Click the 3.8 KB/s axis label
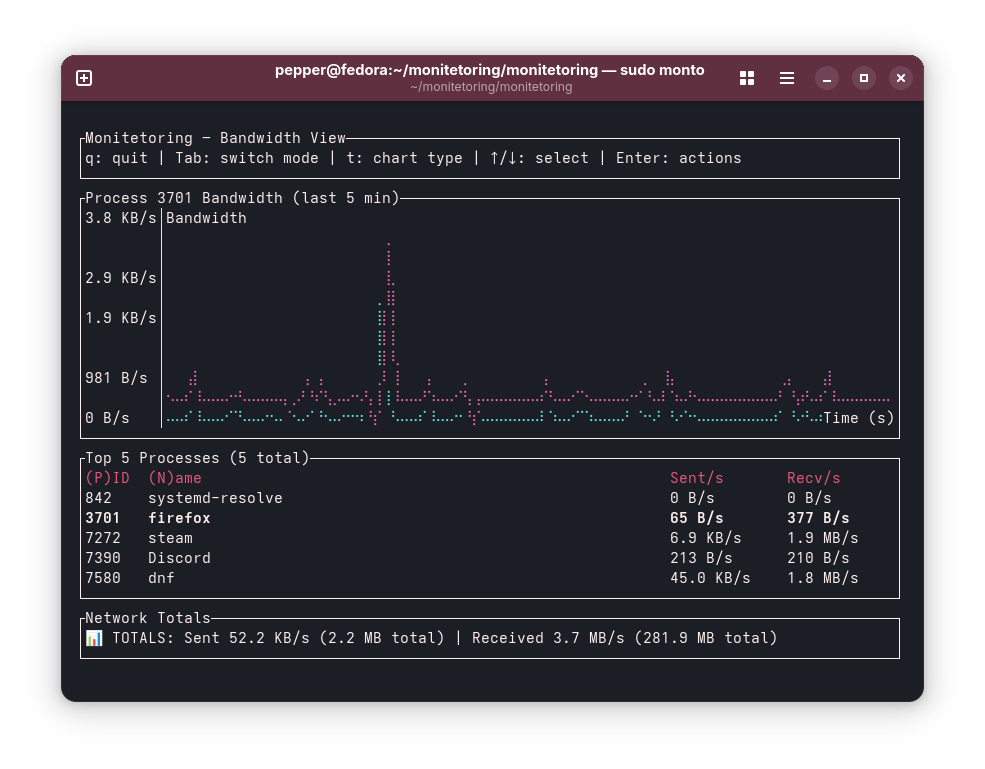985x769 pixels. (x=121, y=219)
